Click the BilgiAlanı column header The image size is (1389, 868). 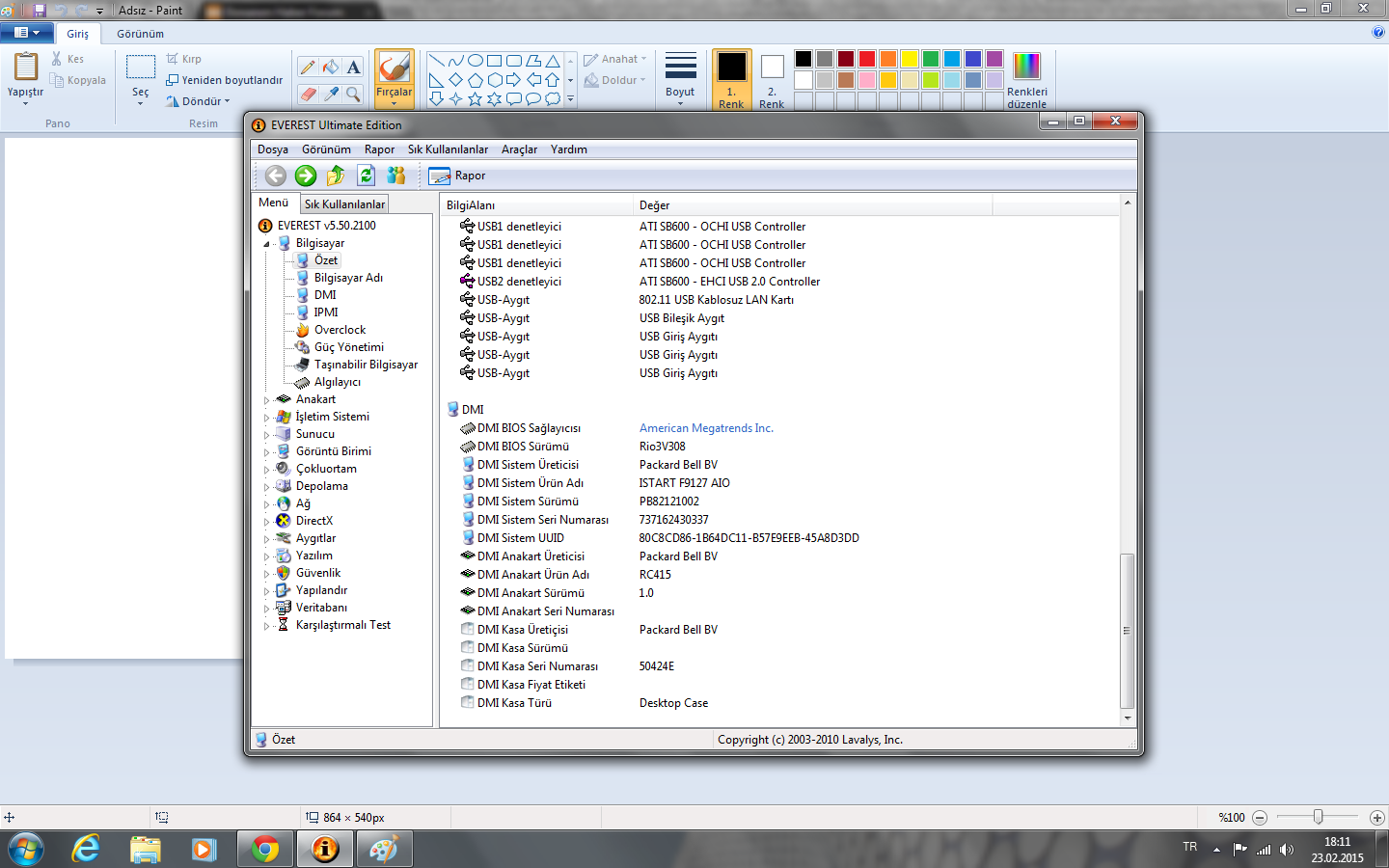point(536,205)
